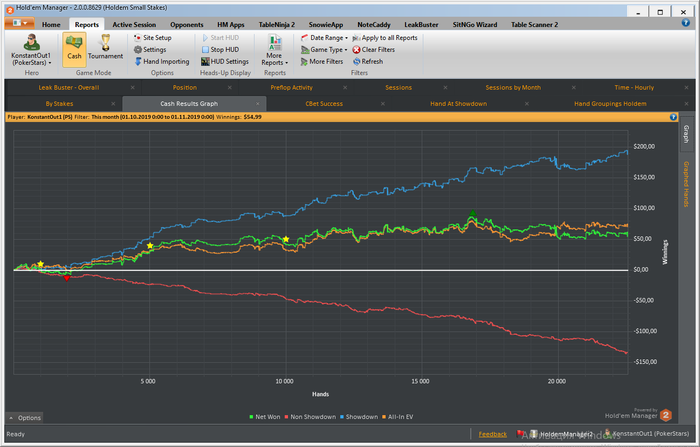The height and width of the screenshot is (447, 700).
Task: Open the CBet Success report tab
Action: [324, 104]
